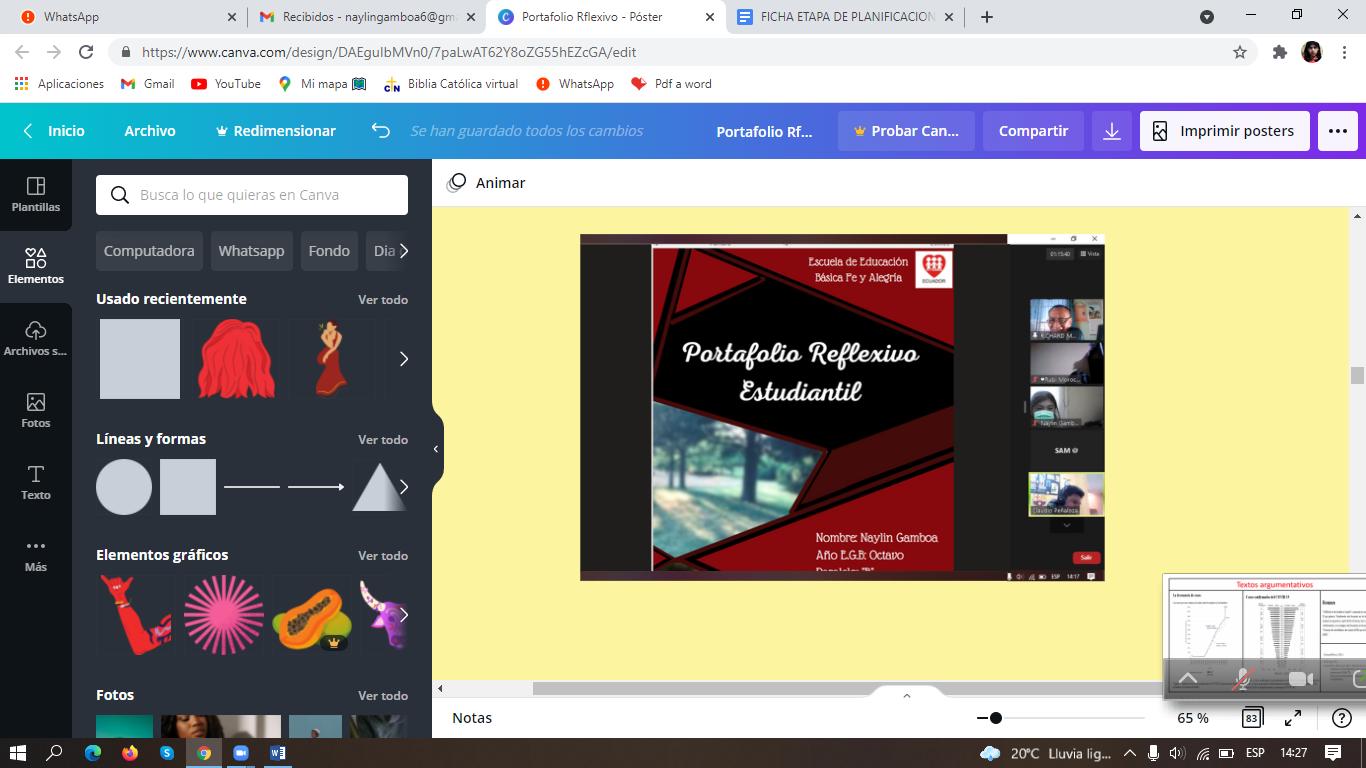Open the Archivos subidos sidebar panel
The image size is (1366, 768).
pyautogui.click(x=36, y=339)
